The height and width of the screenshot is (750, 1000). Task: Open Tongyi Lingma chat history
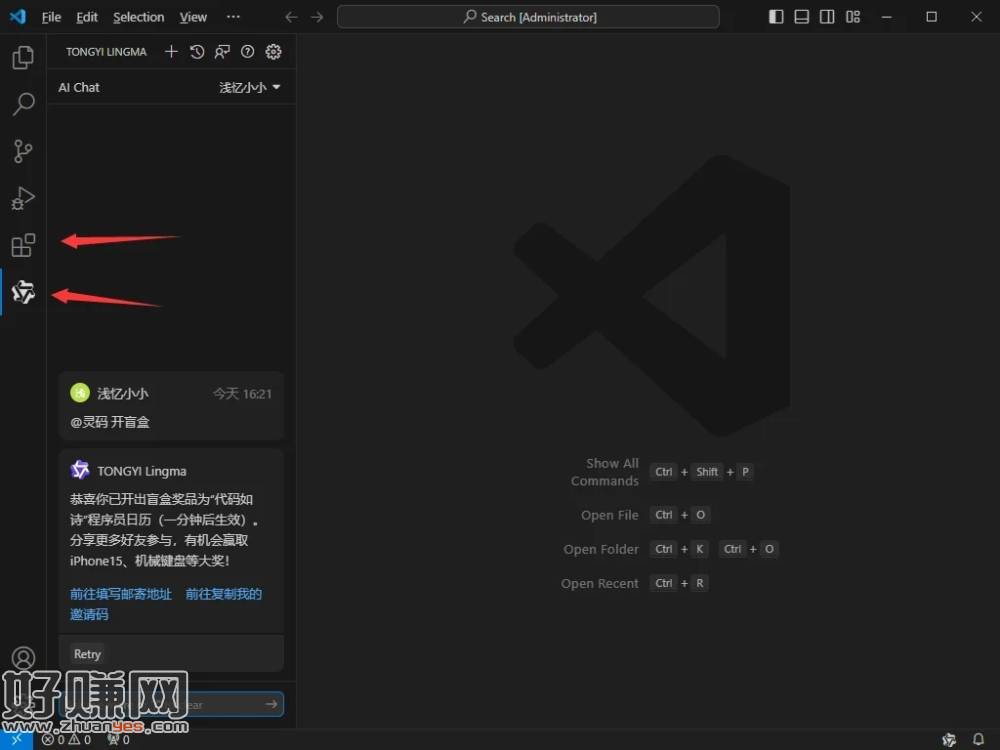(197, 52)
